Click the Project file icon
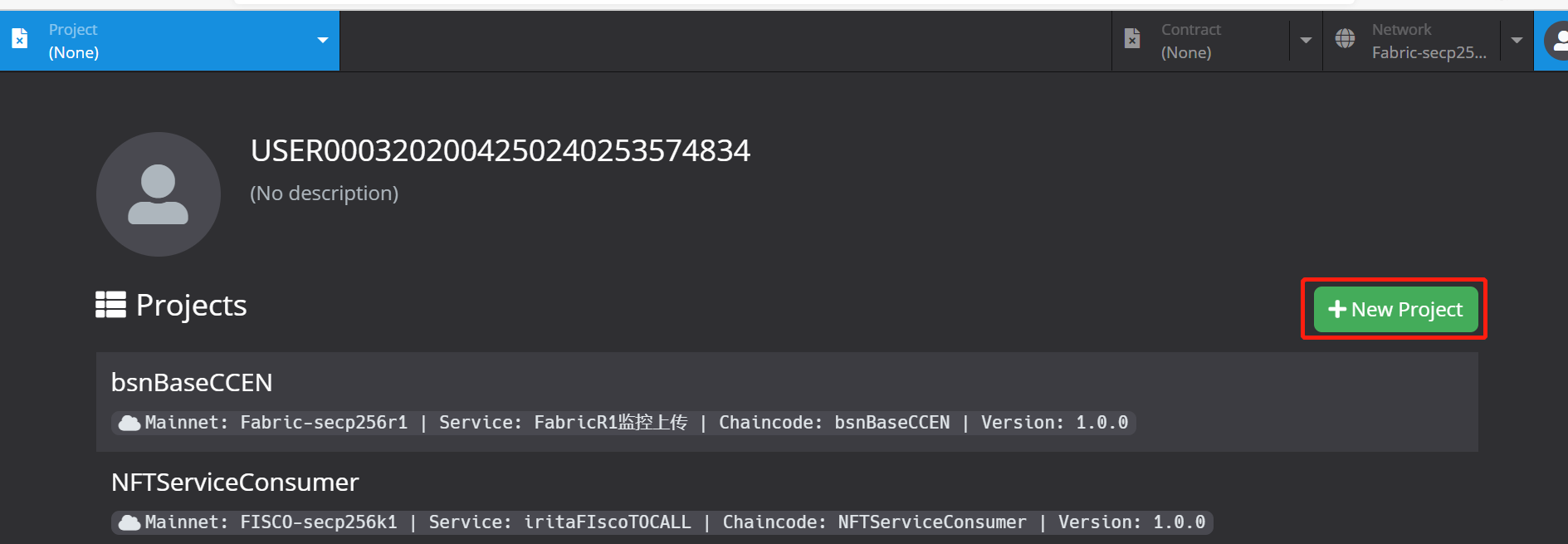Viewport: 1568px width, 544px height. 20,38
